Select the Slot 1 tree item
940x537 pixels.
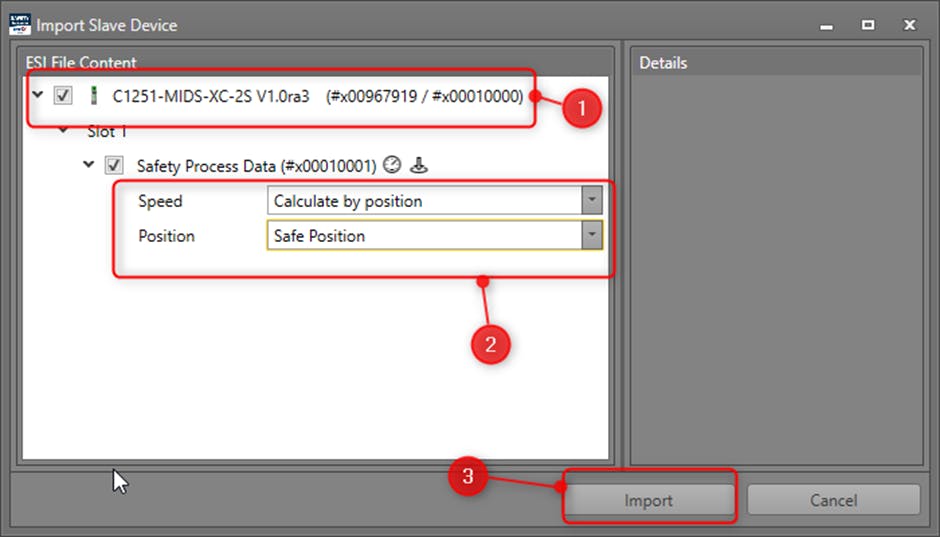(x=107, y=131)
